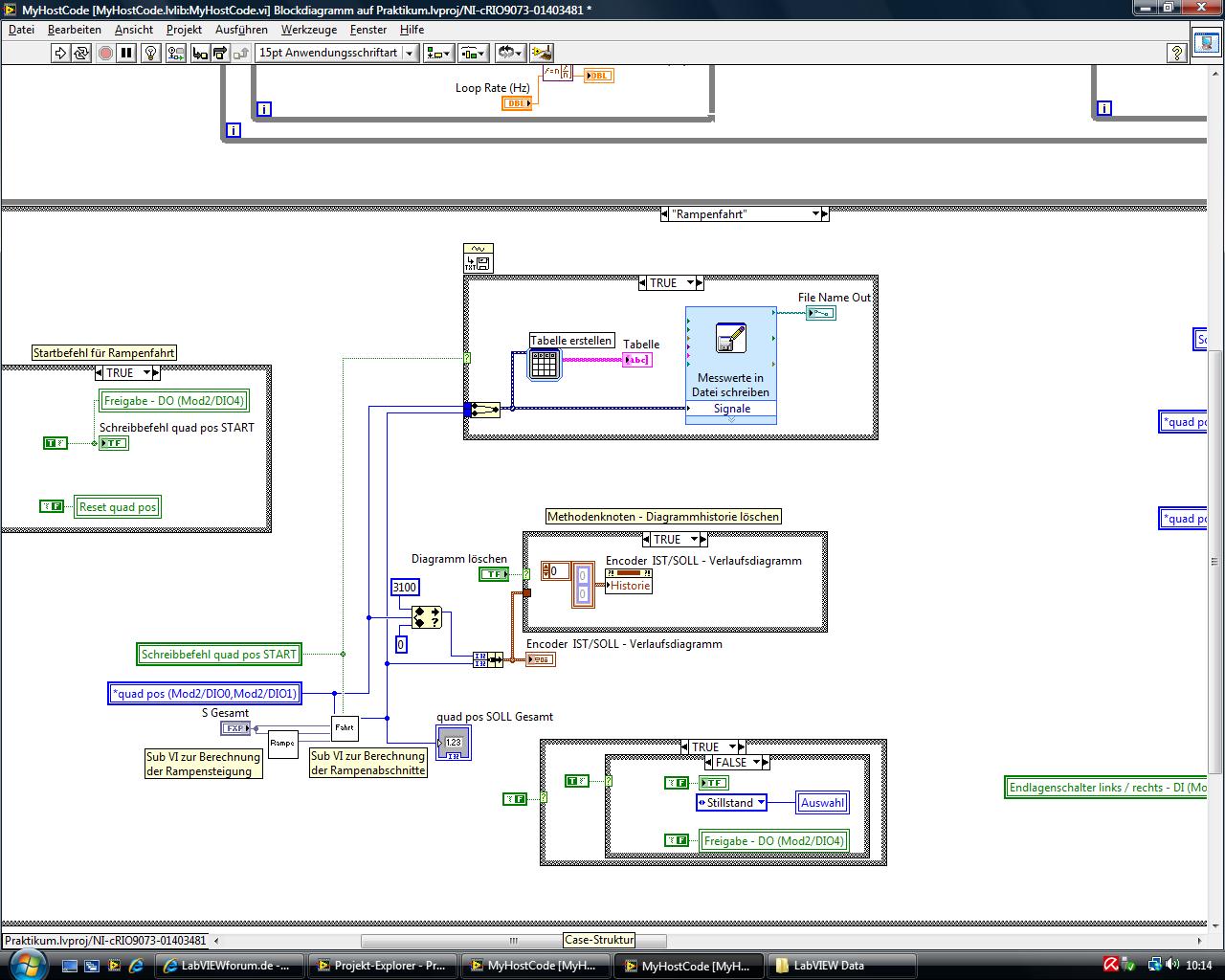Image resolution: width=1225 pixels, height=980 pixels.
Task: Open the context help question mark
Action: 1177,54
